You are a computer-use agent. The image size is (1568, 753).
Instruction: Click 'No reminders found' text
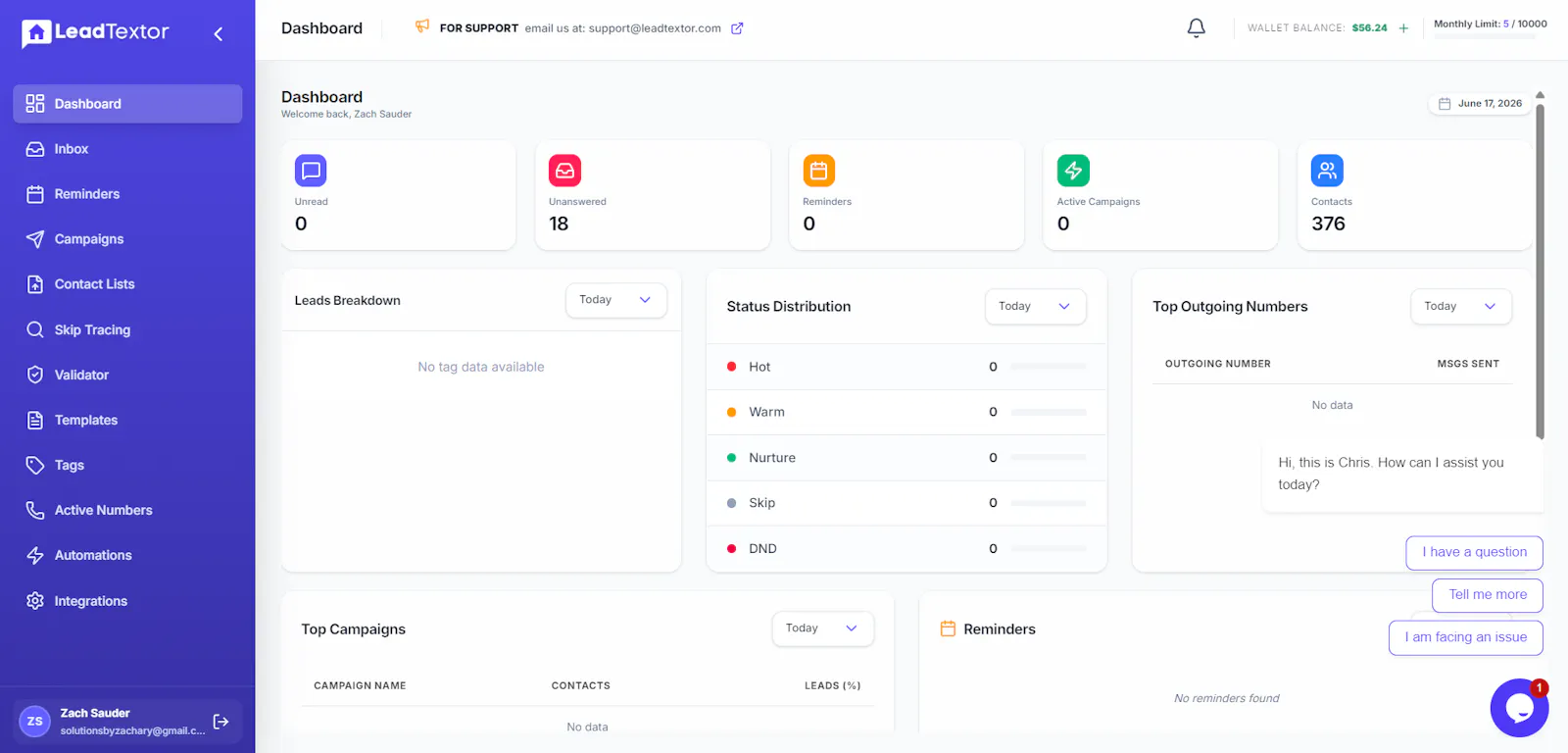pyautogui.click(x=1226, y=698)
